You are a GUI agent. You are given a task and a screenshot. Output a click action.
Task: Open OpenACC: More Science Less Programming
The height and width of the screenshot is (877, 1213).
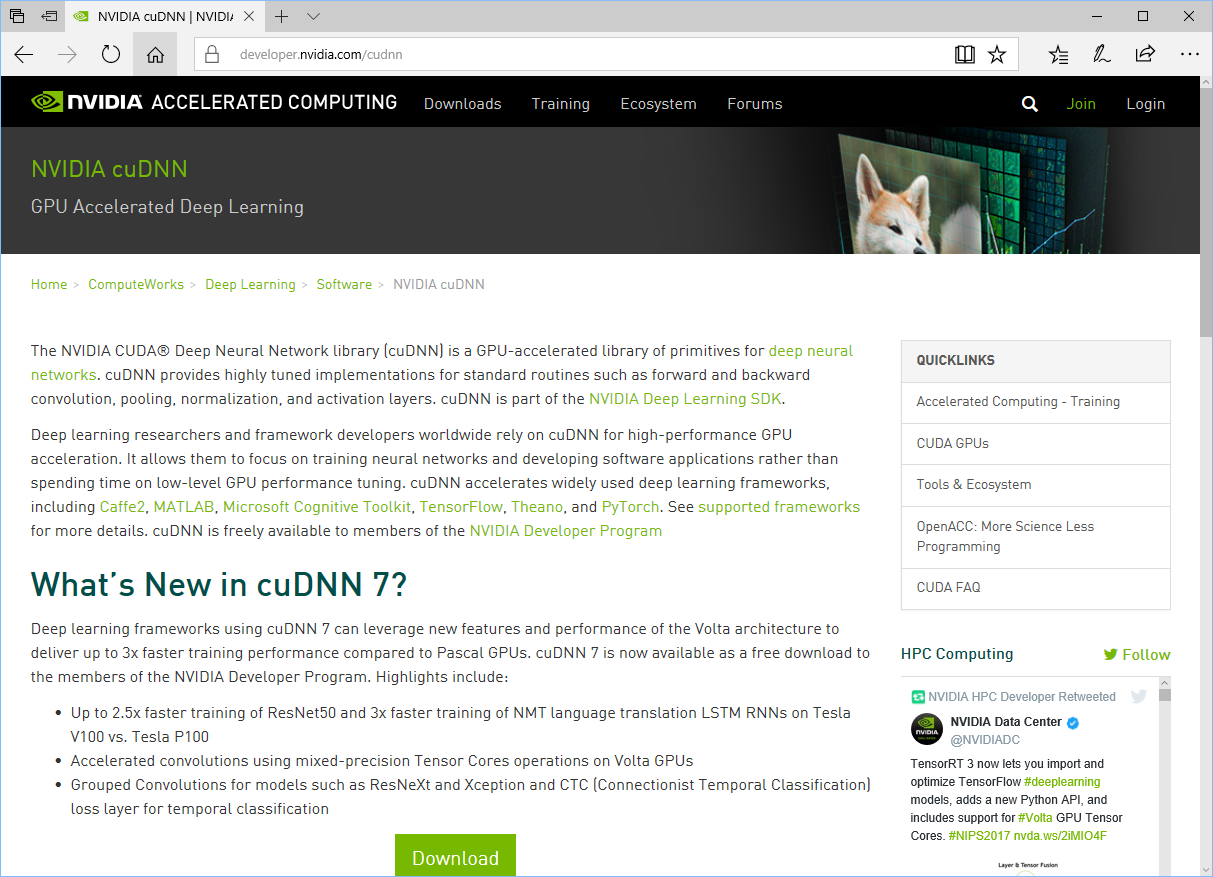tap(1005, 536)
